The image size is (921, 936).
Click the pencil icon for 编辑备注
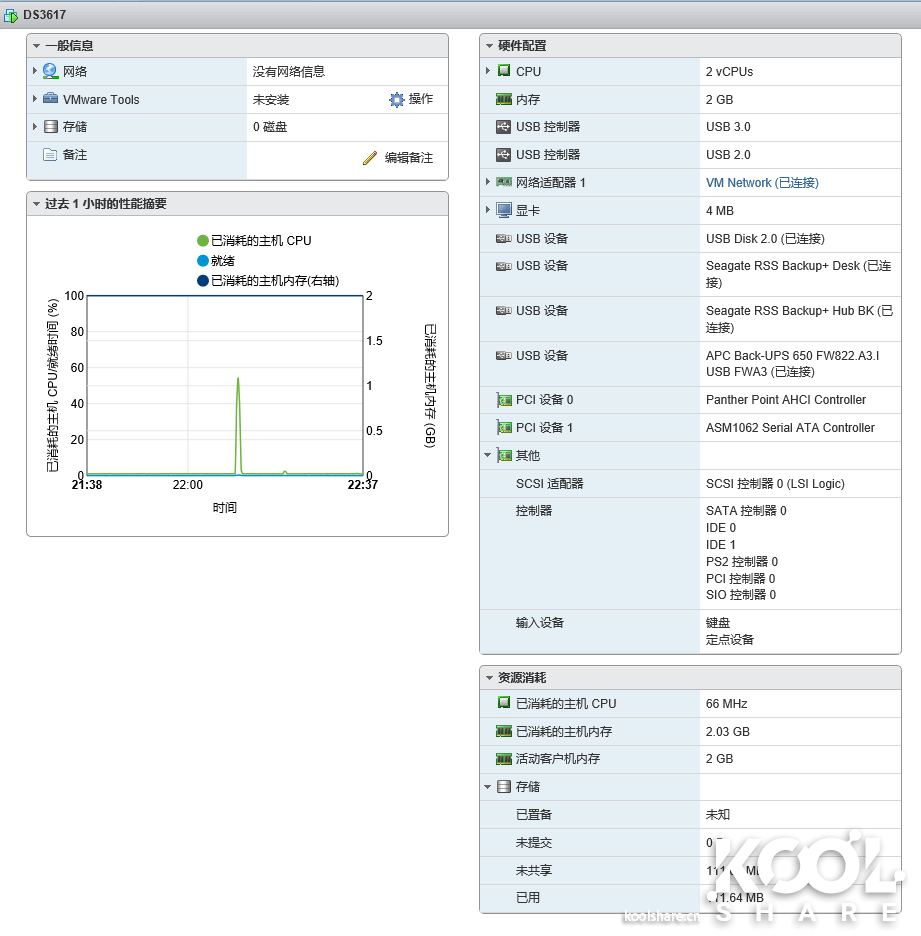pyautogui.click(x=370, y=158)
